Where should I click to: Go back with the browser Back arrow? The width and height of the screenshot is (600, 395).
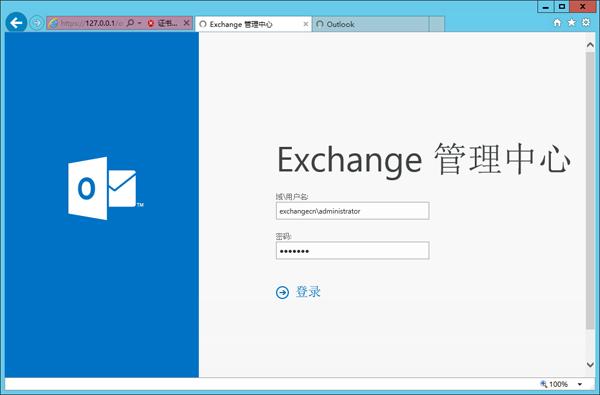tap(16, 23)
